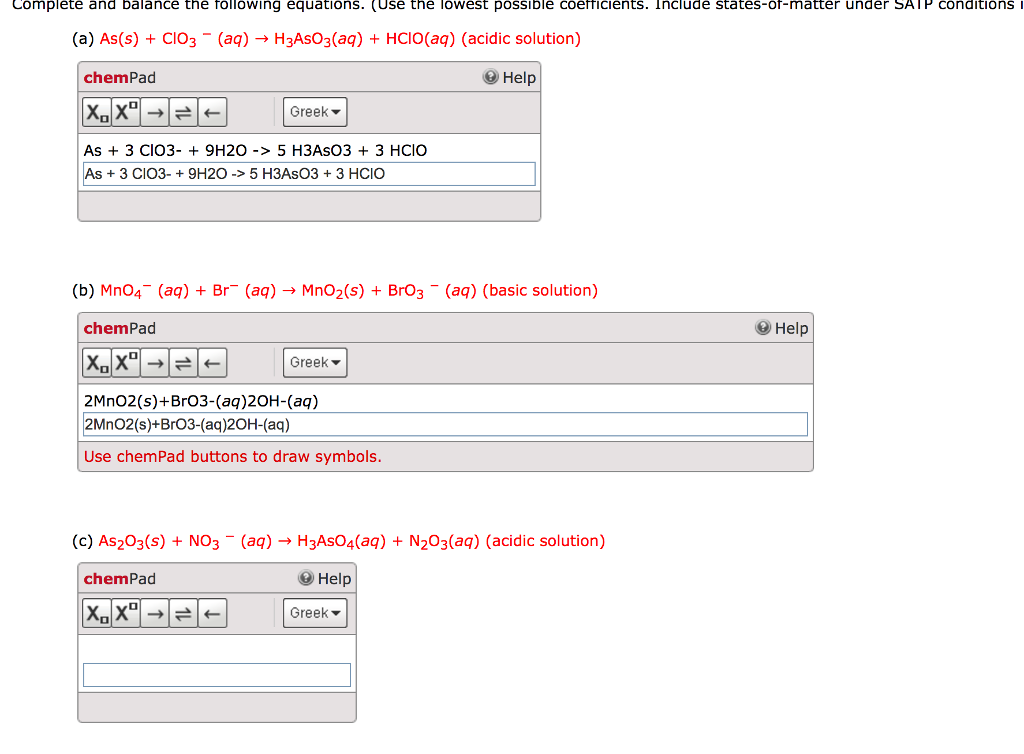Open the Greek dropdown in part (c) chemPad
Viewport: 1024px width, 754px height.
click(314, 612)
